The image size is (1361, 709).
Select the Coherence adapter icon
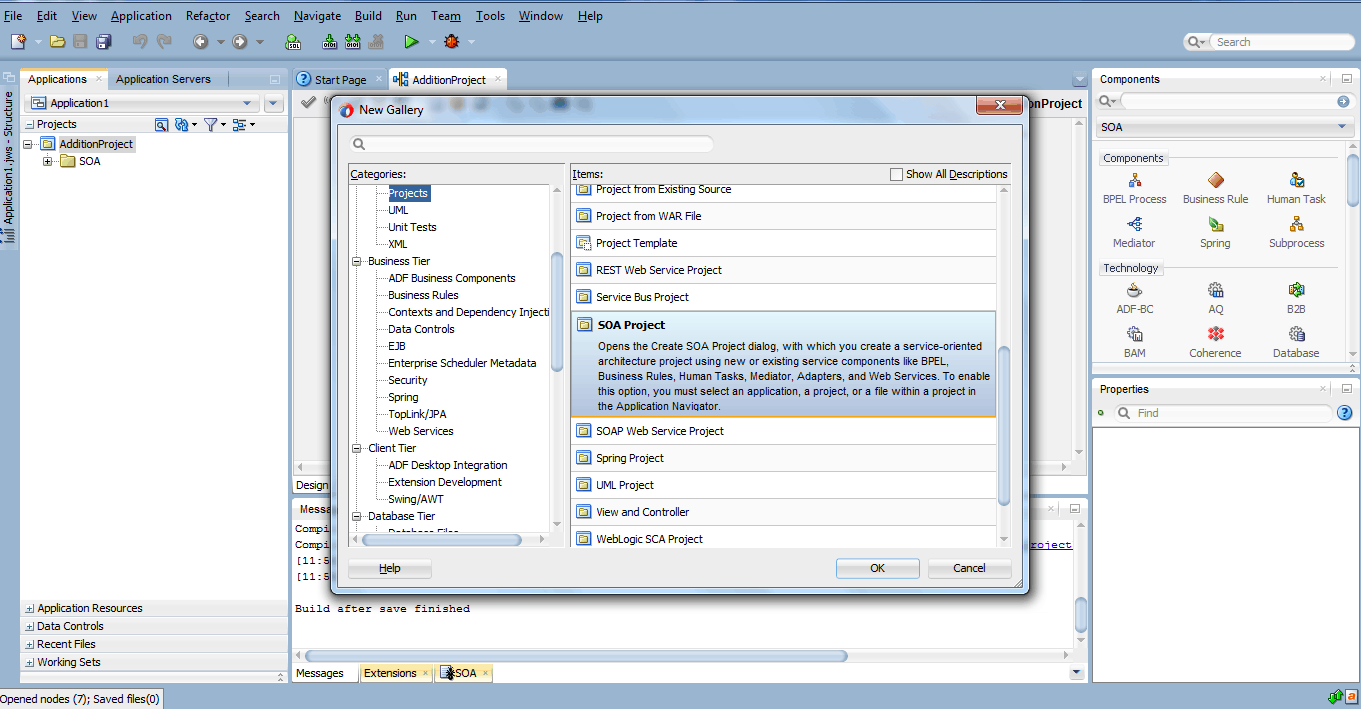click(1215, 334)
